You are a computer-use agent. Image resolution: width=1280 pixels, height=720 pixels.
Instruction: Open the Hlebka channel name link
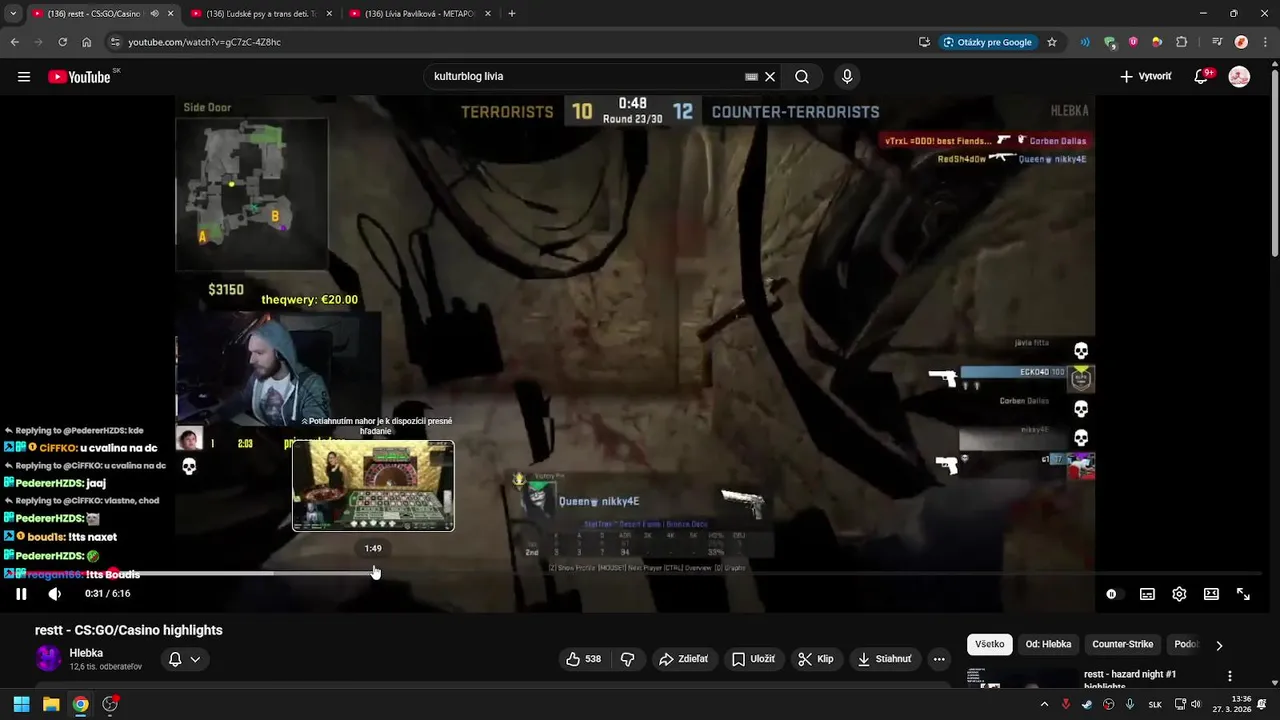point(86,653)
